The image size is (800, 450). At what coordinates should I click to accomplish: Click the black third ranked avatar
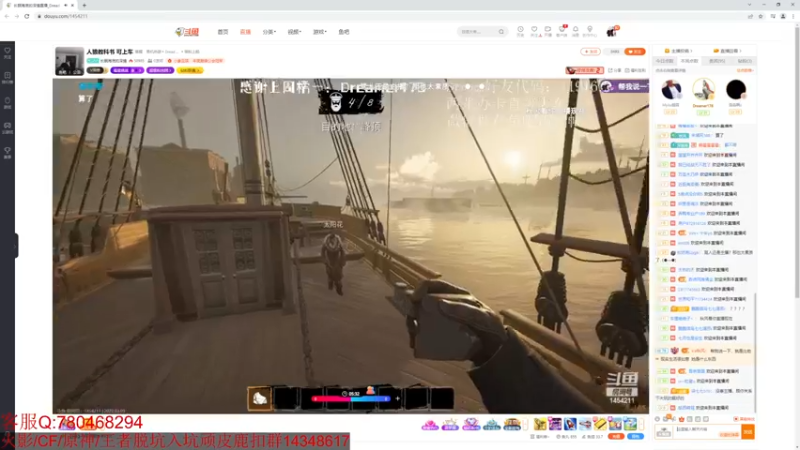click(736, 90)
